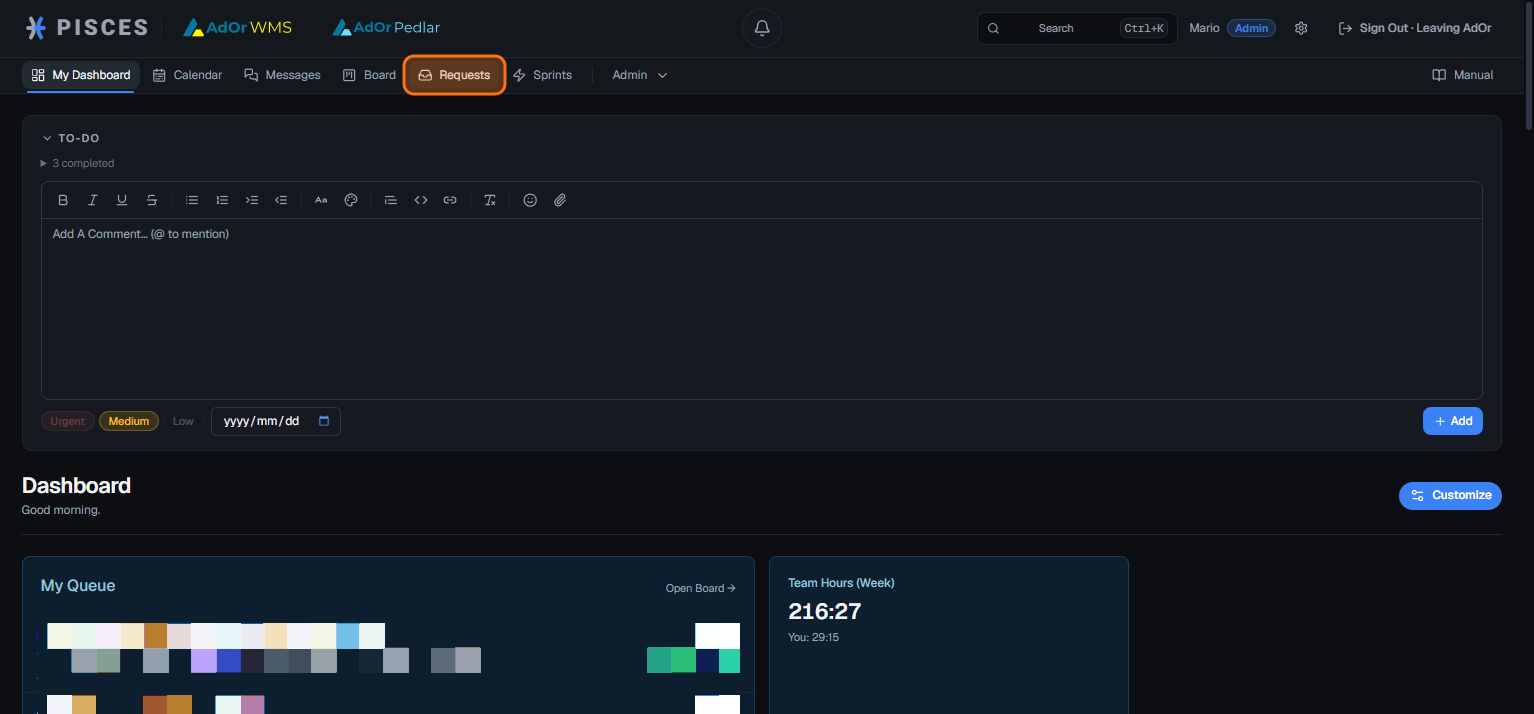Open AdOr Pedlar from the header

coord(386,28)
